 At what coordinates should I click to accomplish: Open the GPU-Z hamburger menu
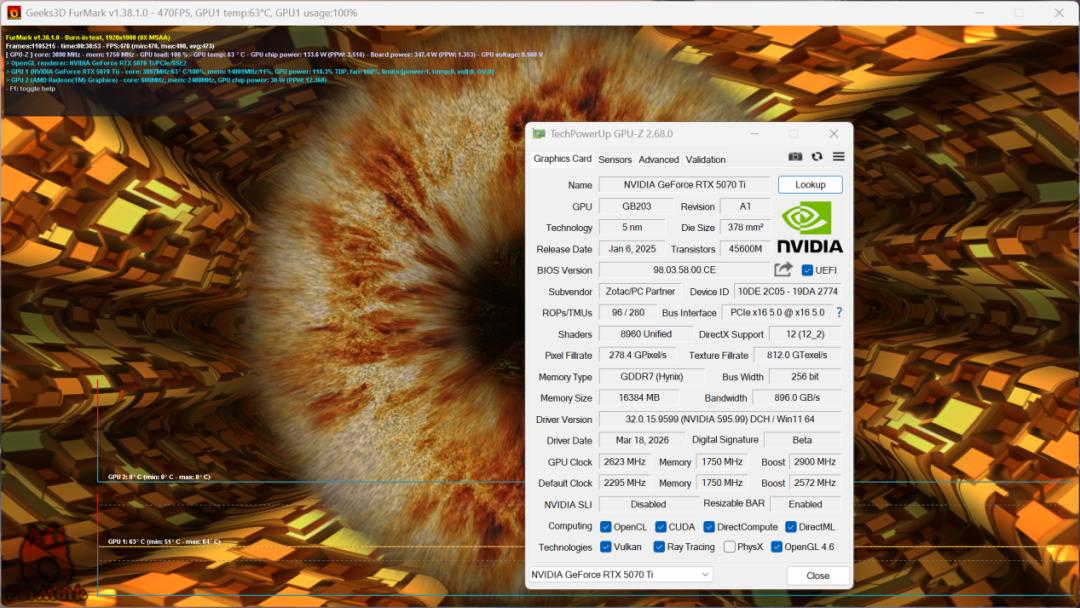click(x=838, y=156)
